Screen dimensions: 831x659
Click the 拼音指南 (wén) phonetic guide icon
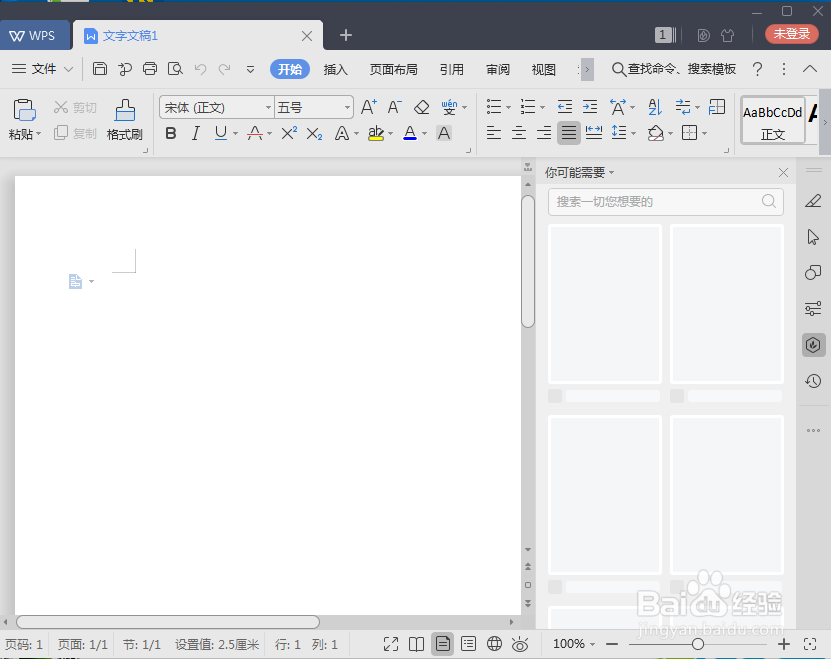449,106
